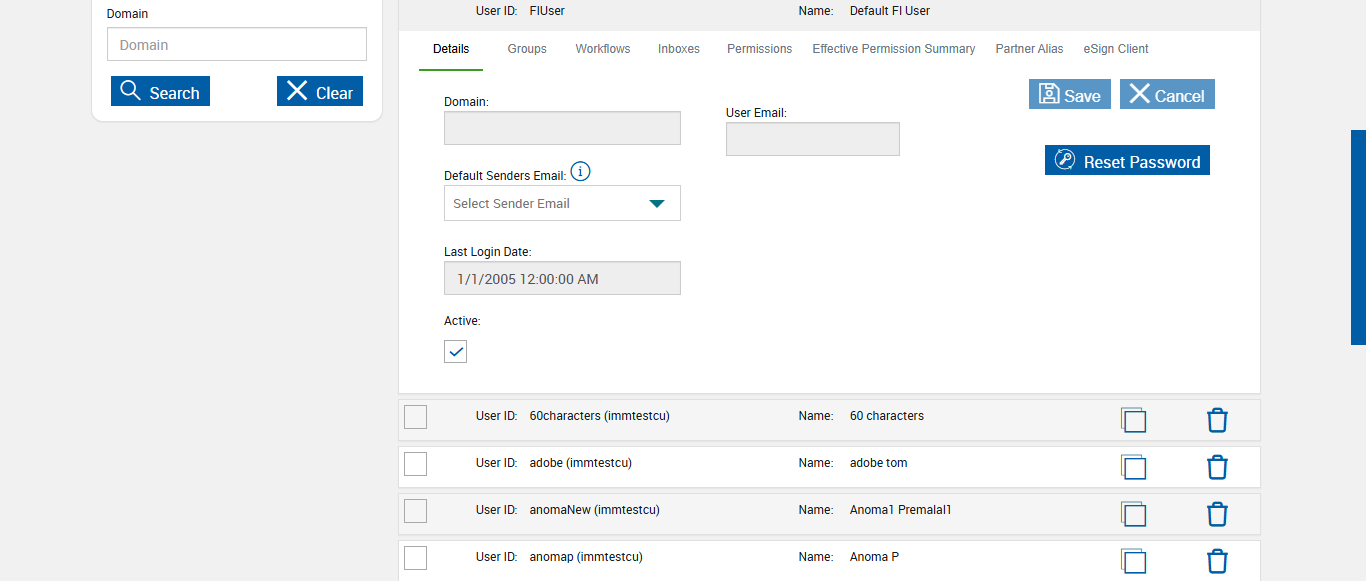This screenshot has width=1366, height=581.
Task: Click the copy icon for Anoma P
Action: coord(1133,561)
